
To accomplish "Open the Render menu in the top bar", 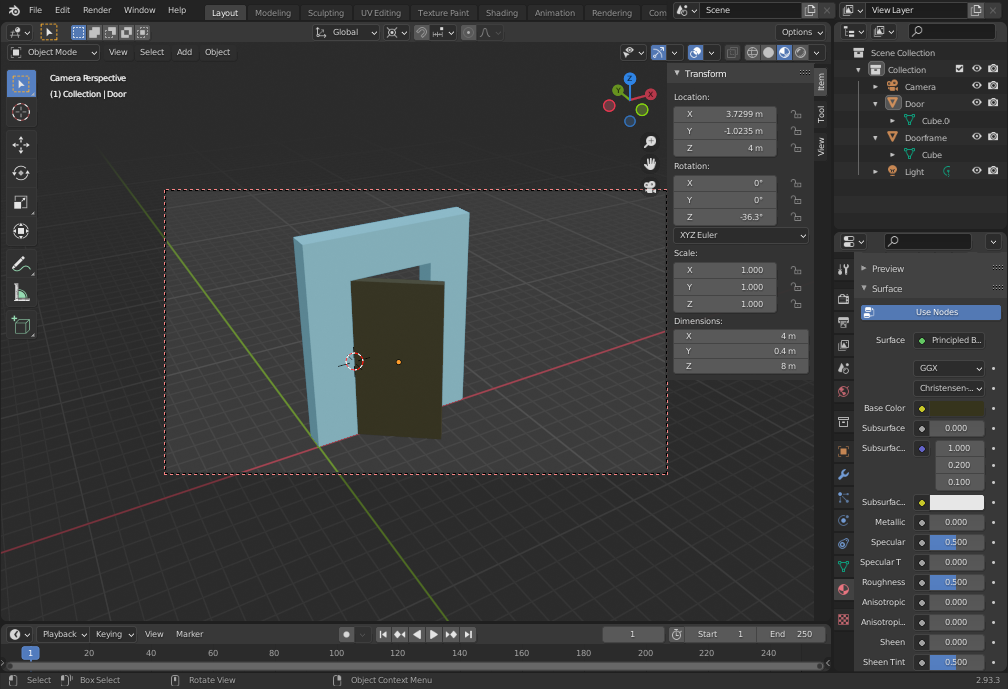I will tap(97, 10).
